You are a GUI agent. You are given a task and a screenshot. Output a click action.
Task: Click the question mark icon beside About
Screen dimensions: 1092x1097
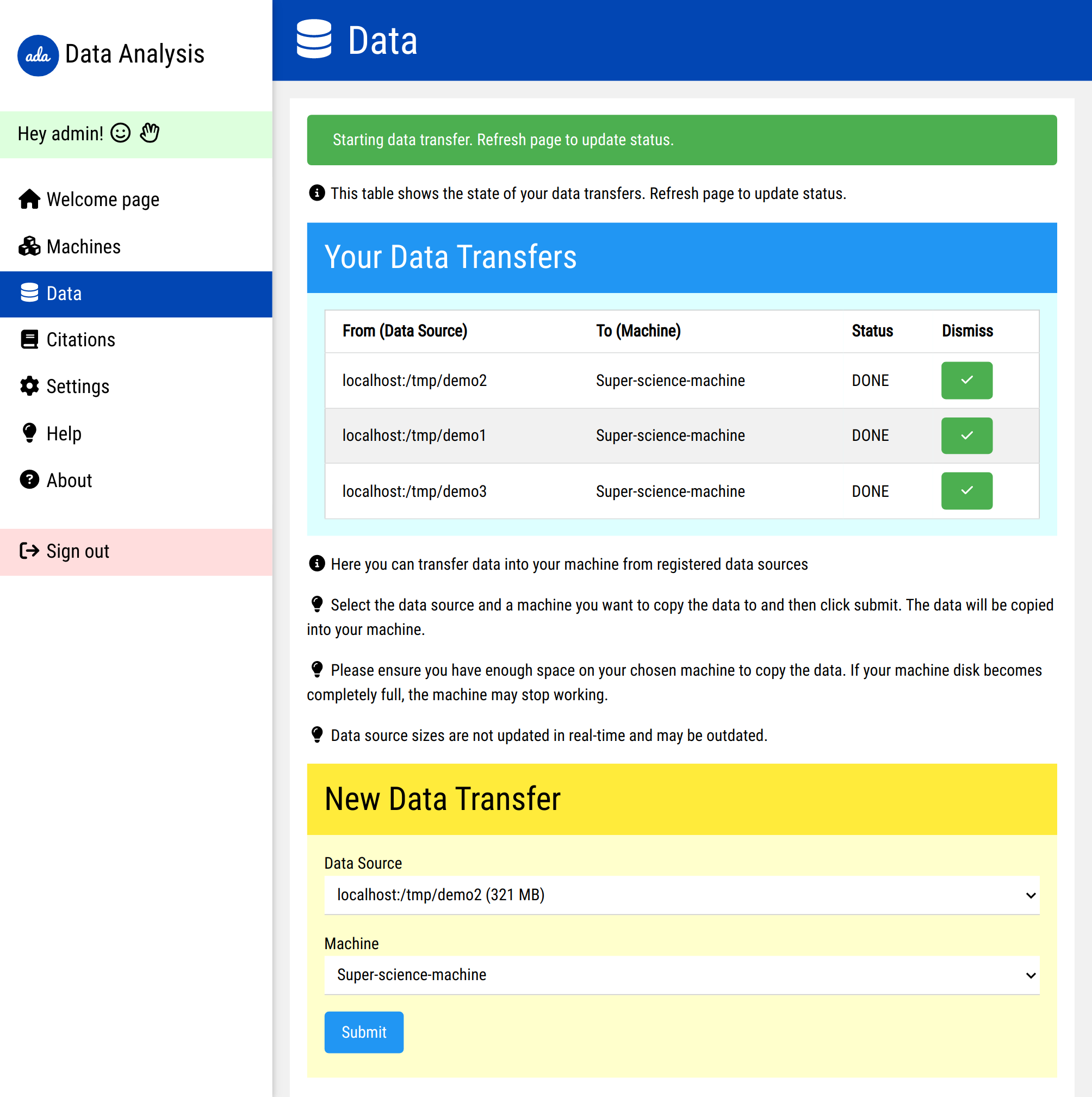(29, 480)
